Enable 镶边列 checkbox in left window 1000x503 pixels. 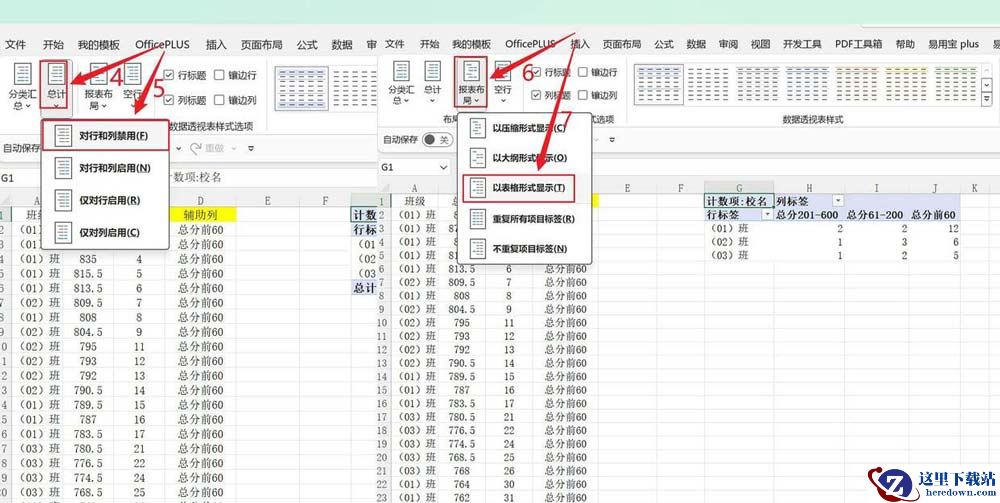point(219,100)
